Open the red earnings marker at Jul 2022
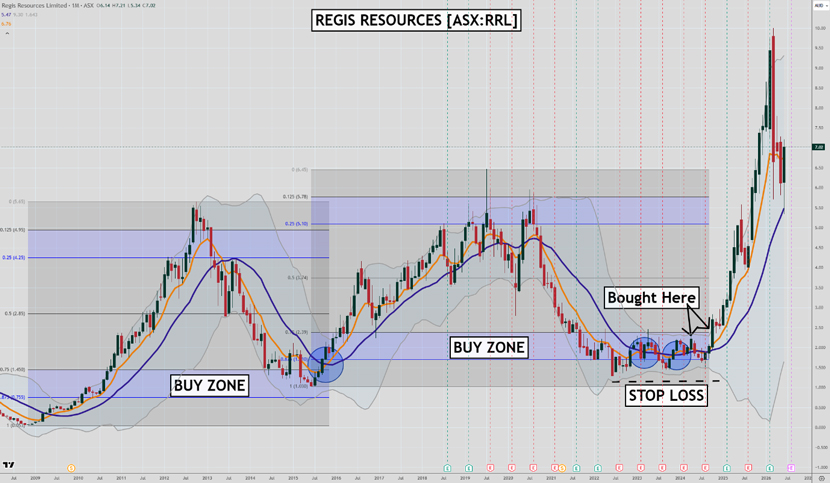The image size is (830, 483). point(619,468)
